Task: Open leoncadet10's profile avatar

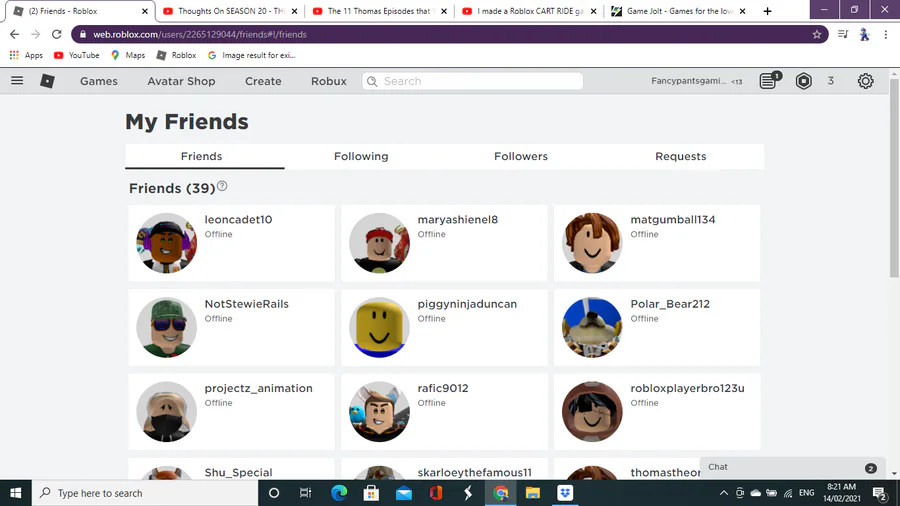Action: coord(166,243)
